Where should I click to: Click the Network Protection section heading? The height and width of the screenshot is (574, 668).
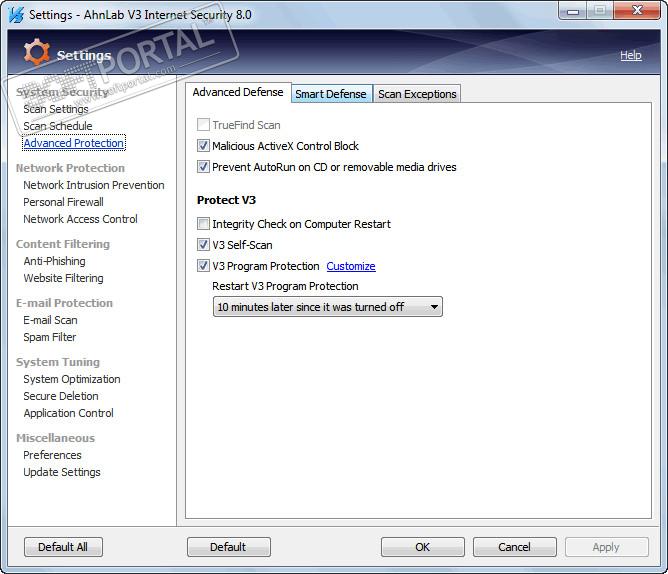click(70, 168)
